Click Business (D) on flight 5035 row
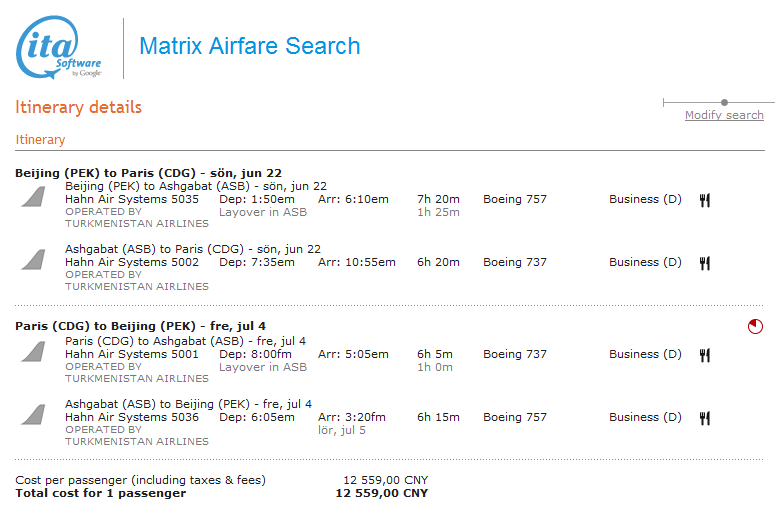This screenshot has height=509, width=775. pos(645,199)
